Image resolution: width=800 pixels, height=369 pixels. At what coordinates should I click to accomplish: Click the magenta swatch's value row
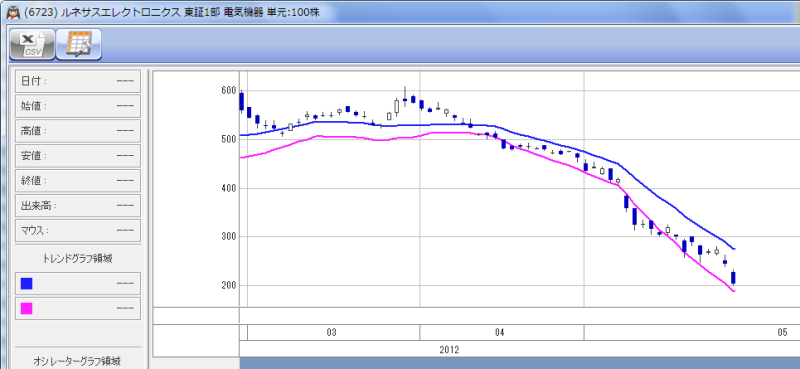click(x=78, y=308)
